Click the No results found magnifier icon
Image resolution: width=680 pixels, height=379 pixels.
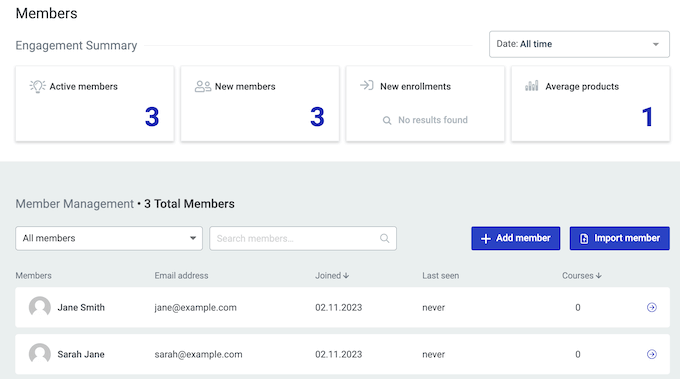click(x=387, y=120)
